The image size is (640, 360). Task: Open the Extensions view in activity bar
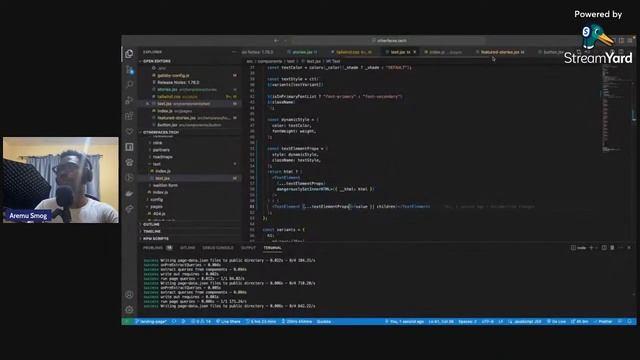(129, 116)
